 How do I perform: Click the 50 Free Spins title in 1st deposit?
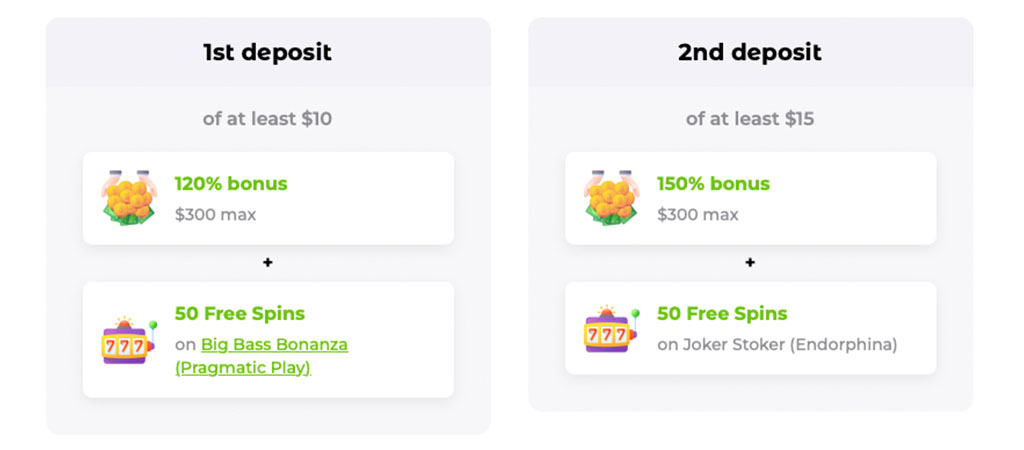point(240,314)
